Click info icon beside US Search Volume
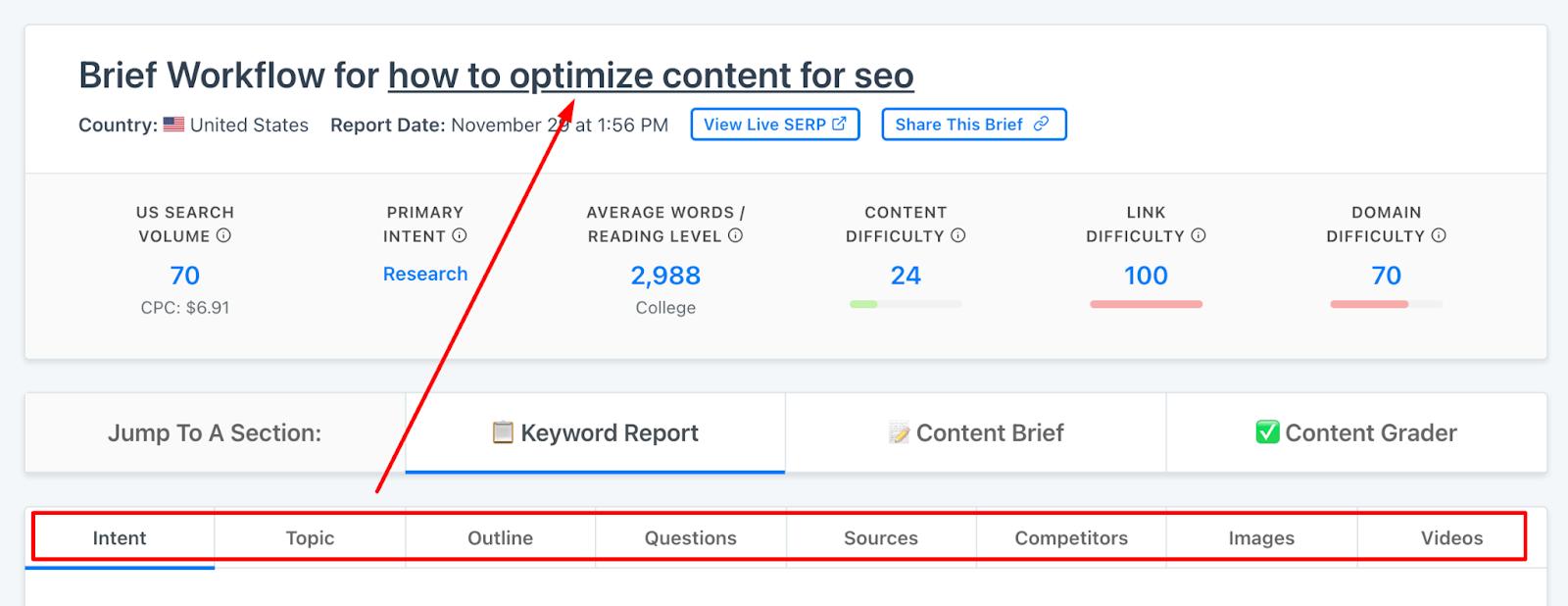 (223, 235)
